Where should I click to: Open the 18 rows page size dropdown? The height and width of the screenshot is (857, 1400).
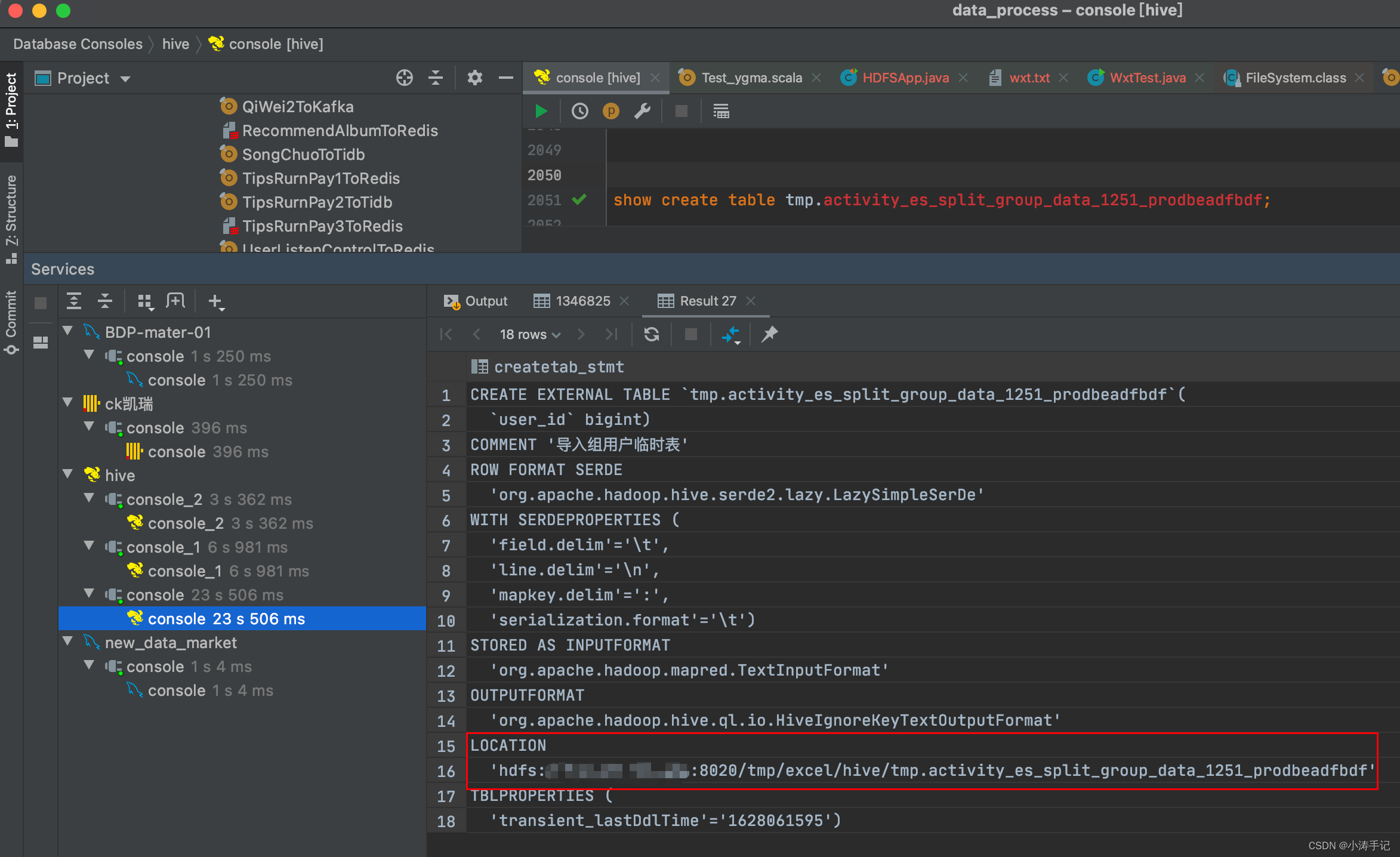(x=529, y=334)
